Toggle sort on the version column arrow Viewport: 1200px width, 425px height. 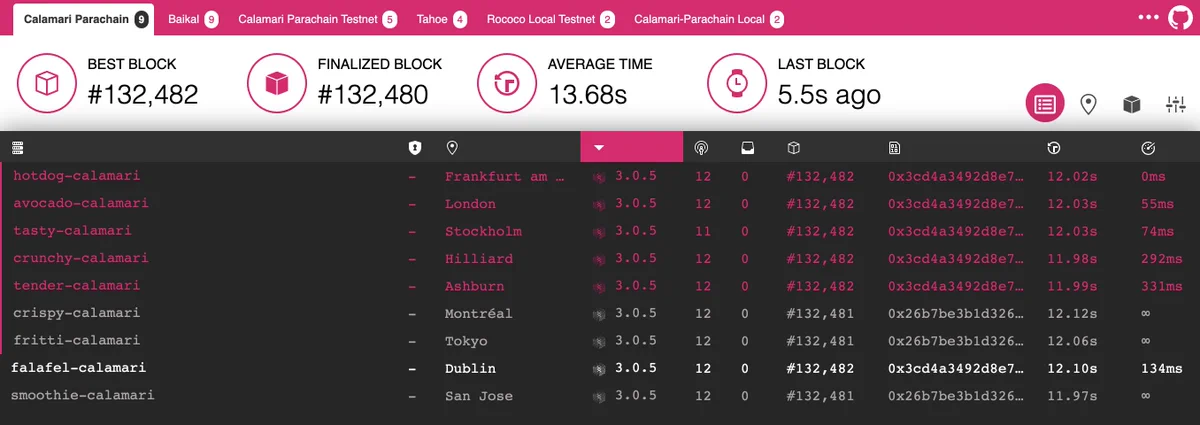pos(599,148)
